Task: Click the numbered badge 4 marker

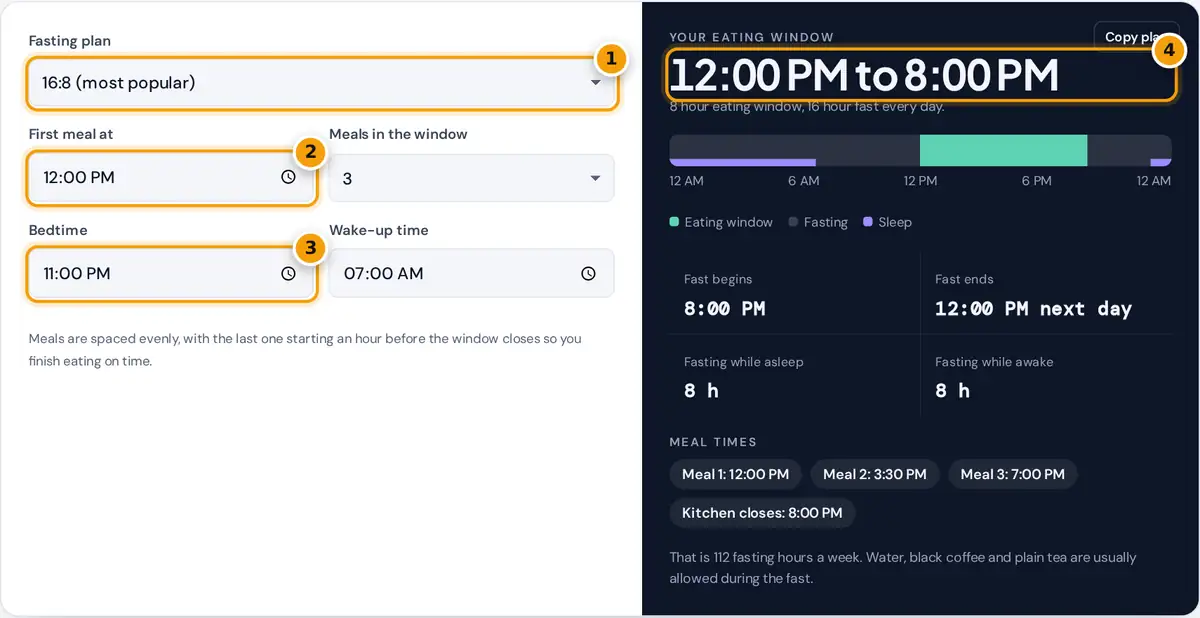Action: click(1169, 50)
